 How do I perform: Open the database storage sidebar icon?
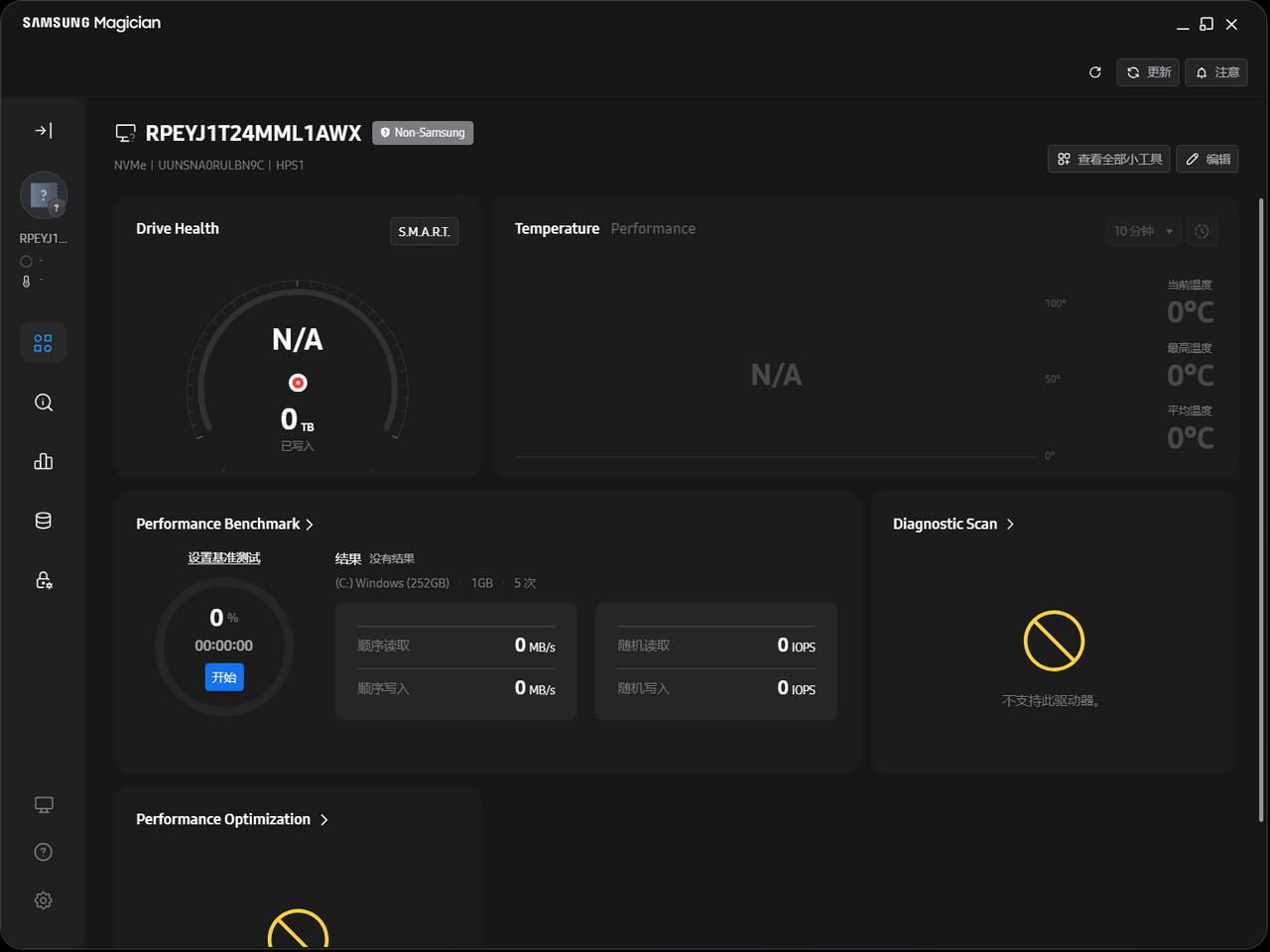point(44,521)
